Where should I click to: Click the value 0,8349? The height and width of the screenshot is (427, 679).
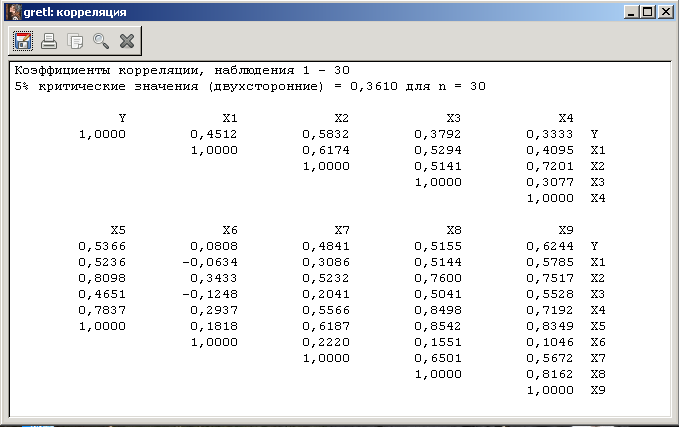[550, 326]
